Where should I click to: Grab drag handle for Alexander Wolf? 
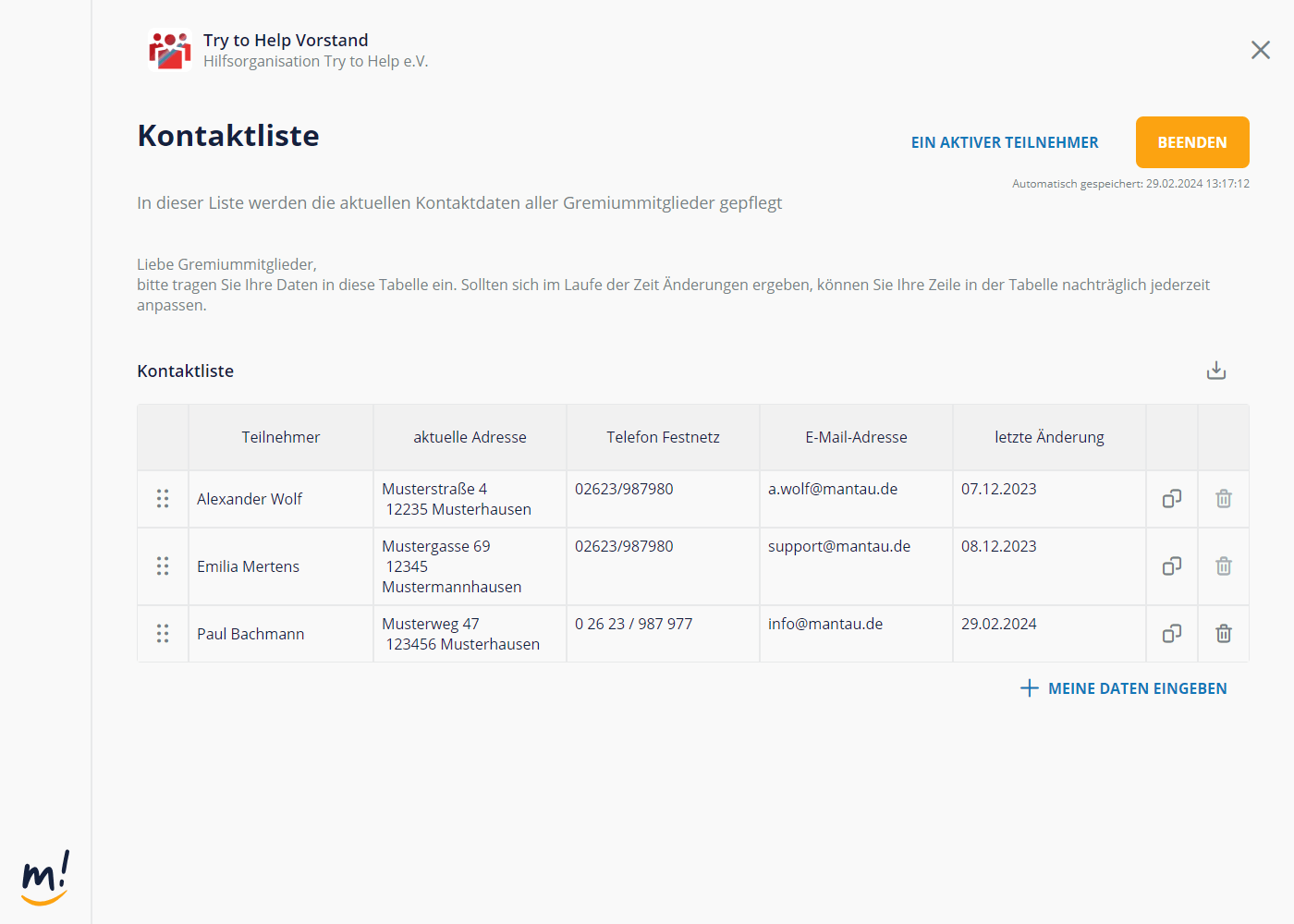163,499
